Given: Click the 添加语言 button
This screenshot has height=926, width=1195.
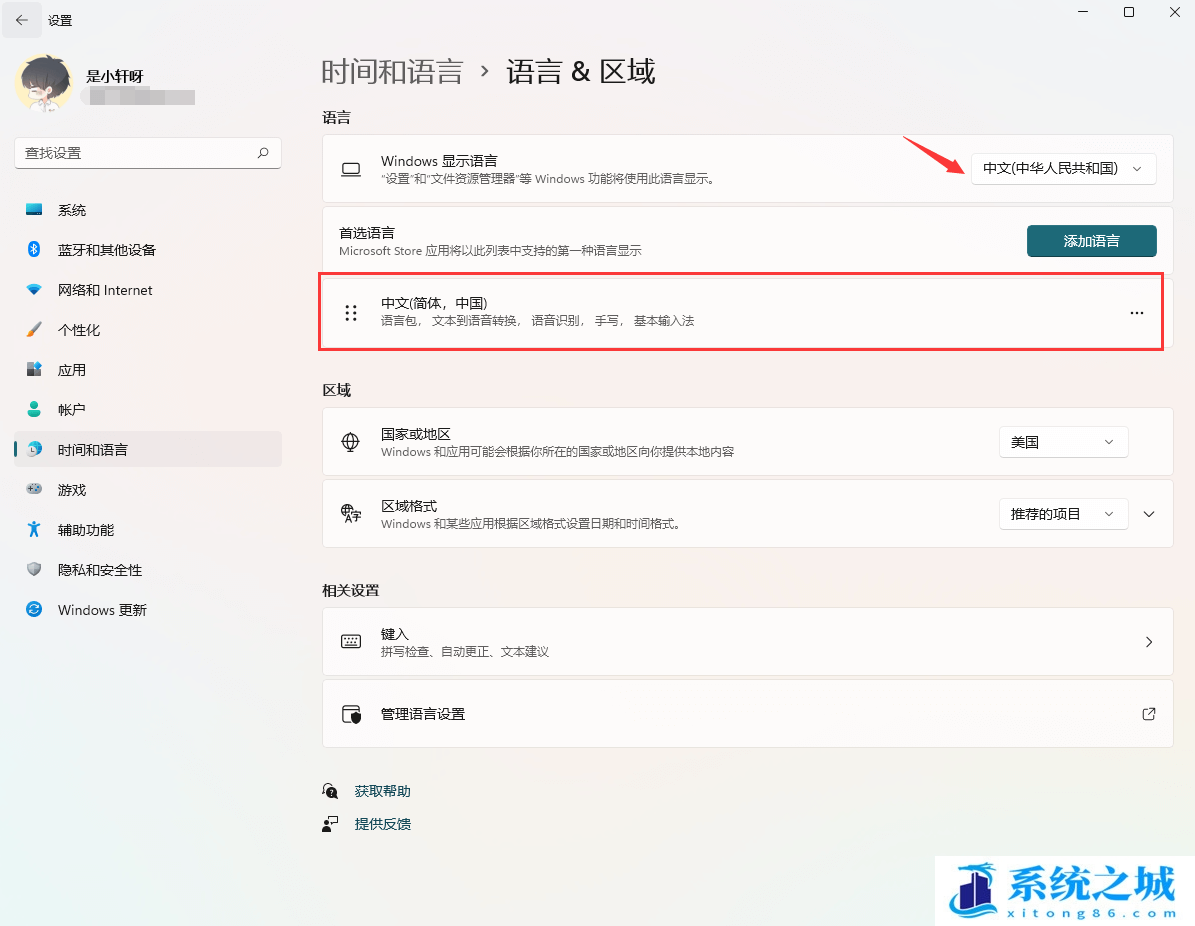Looking at the screenshot, I should (x=1091, y=241).
